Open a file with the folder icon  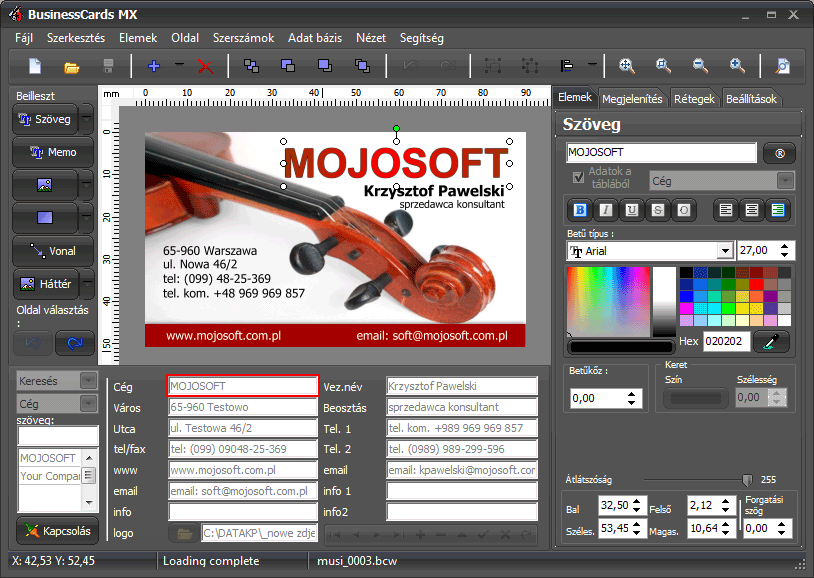point(72,67)
